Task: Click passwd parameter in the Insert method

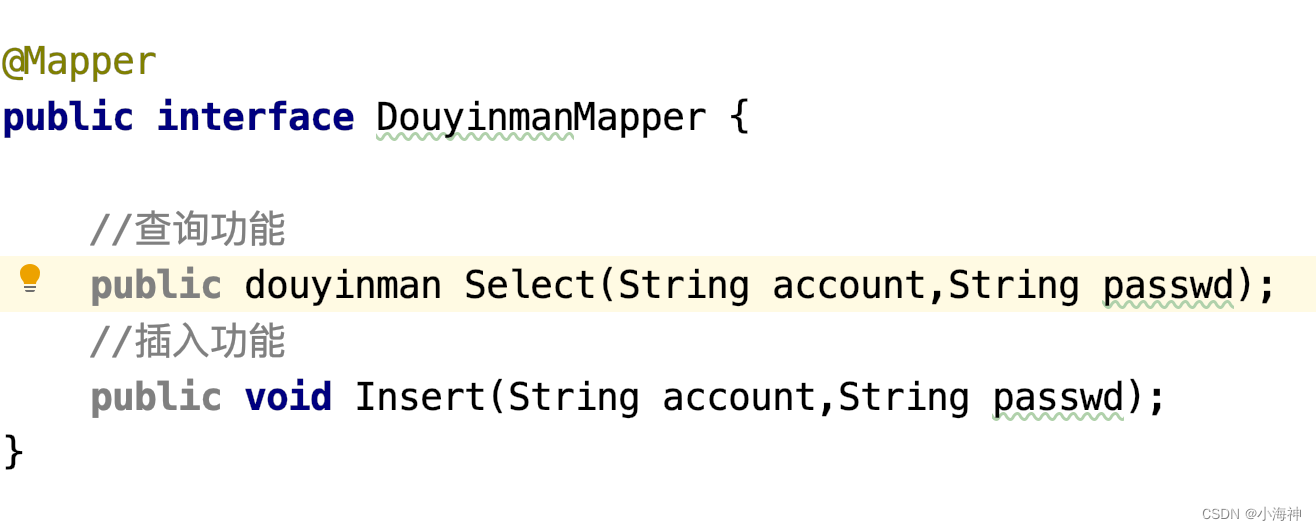Action: (x=1059, y=399)
